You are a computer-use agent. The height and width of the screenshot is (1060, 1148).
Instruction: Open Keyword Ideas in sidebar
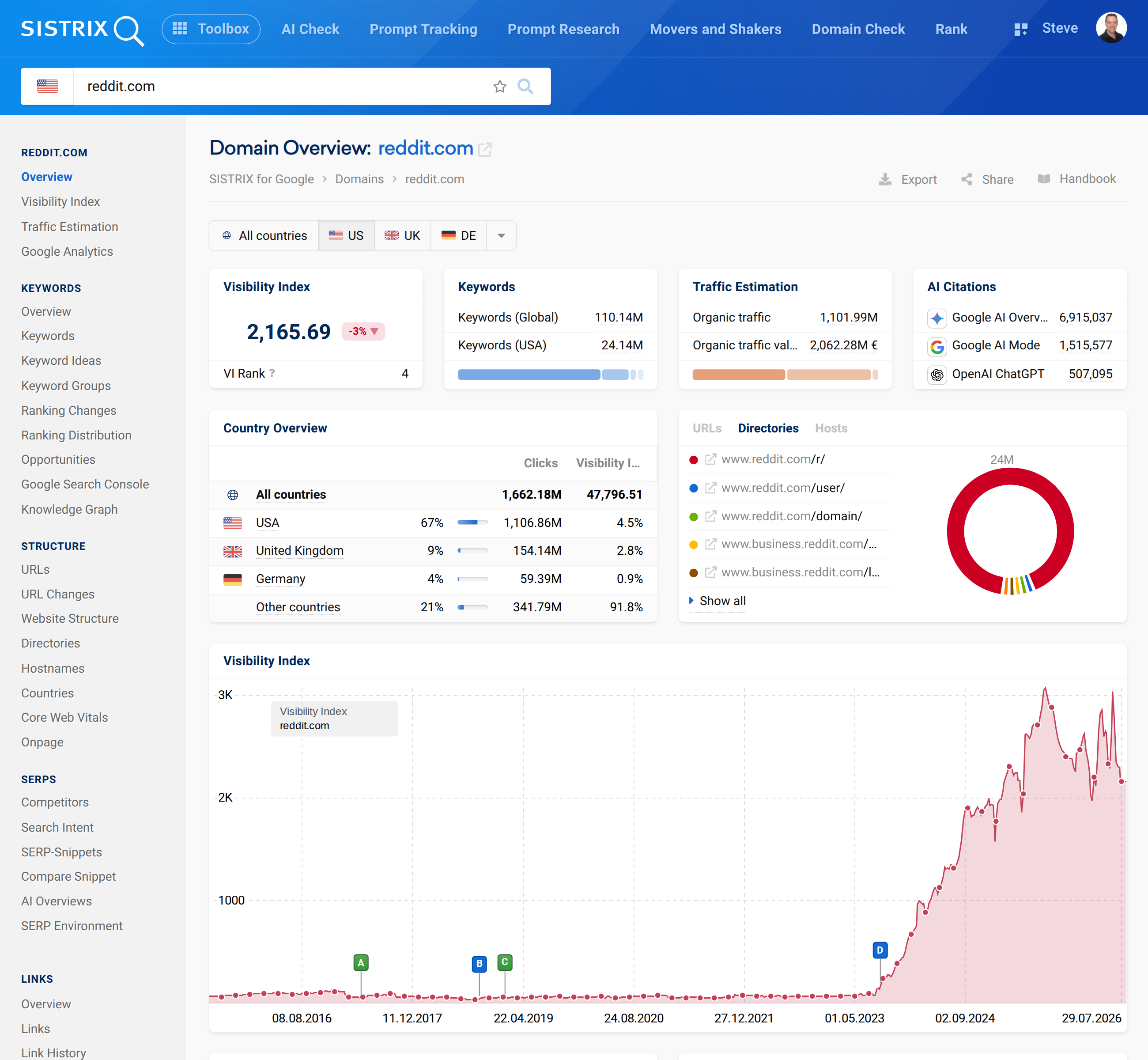click(x=61, y=360)
